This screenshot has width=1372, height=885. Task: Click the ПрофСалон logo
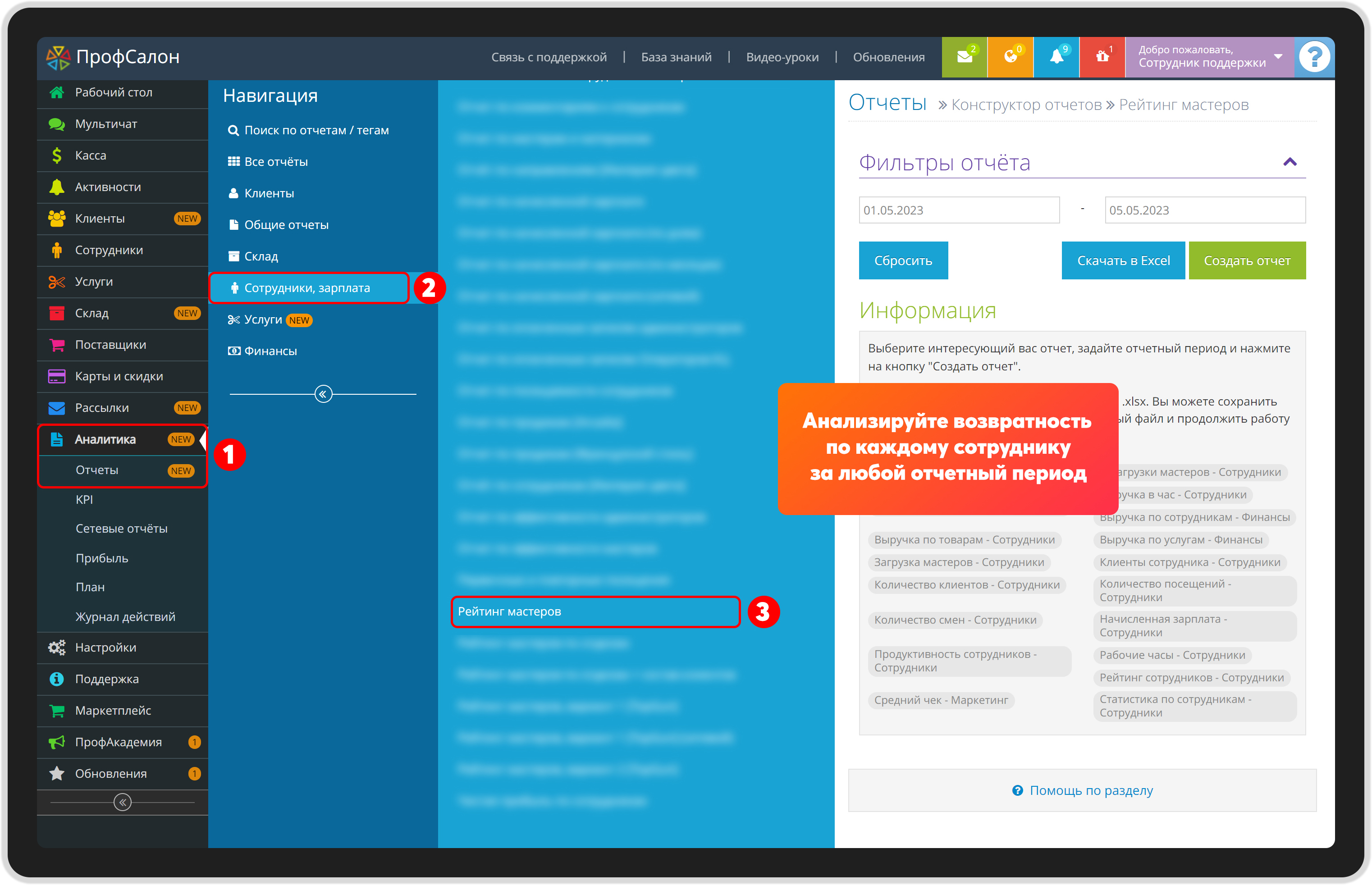point(113,57)
